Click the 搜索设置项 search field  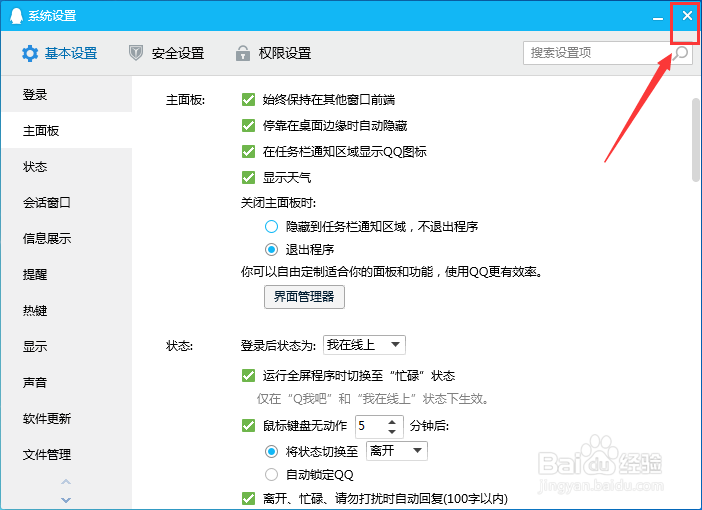pos(608,53)
